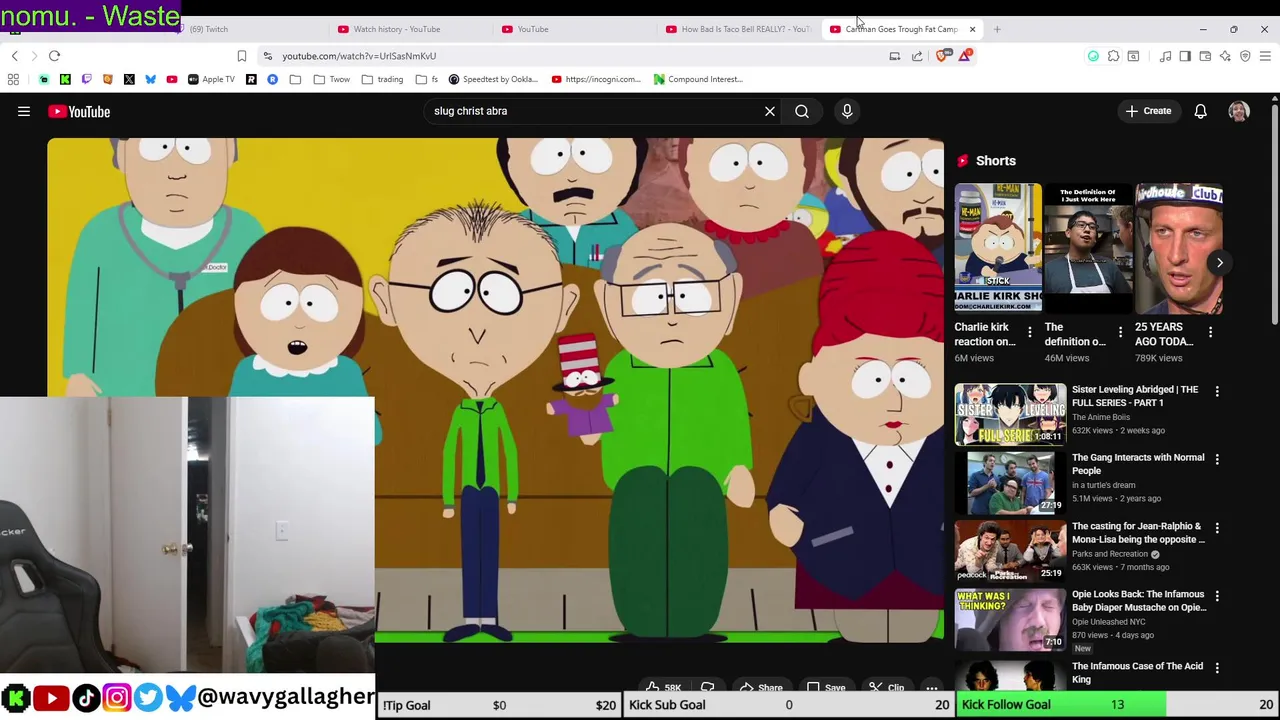The width and height of the screenshot is (1280, 720).
Task: Open the Bluesky butterfly bookmark
Action: 150,79
